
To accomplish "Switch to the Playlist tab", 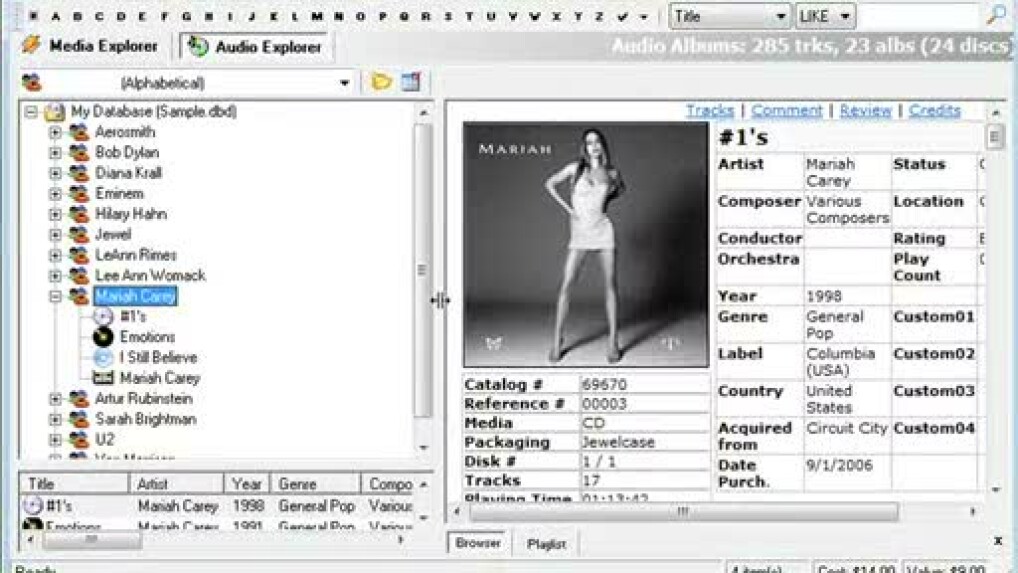I will click(x=546, y=543).
